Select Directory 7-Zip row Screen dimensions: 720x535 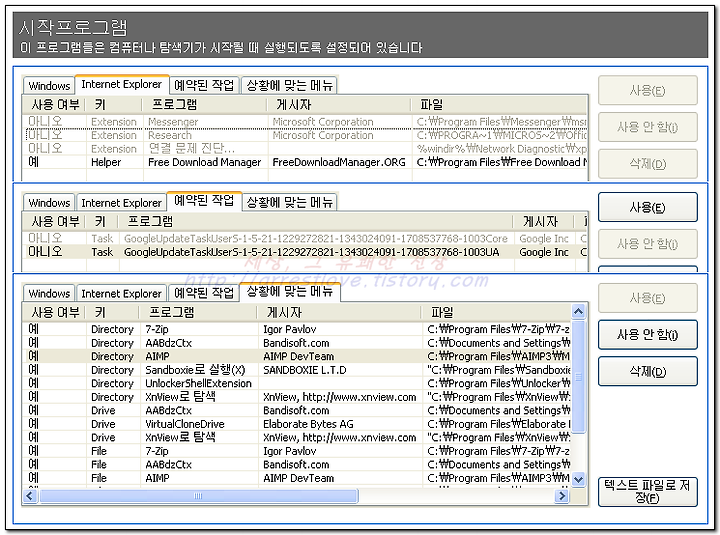[x=297, y=329]
